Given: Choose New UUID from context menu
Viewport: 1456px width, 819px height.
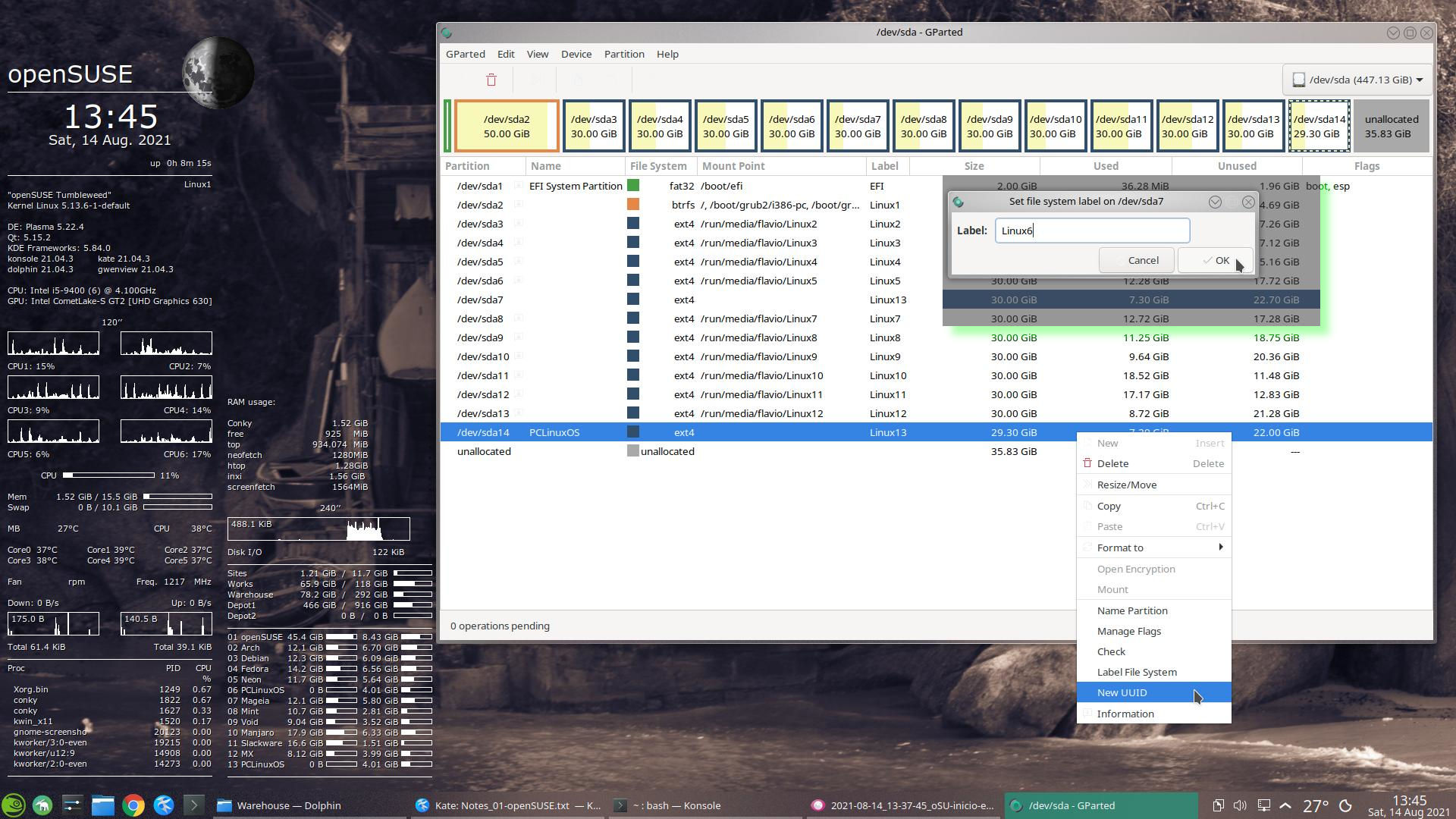Looking at the screenshot, I should [x=1153, y=692].
